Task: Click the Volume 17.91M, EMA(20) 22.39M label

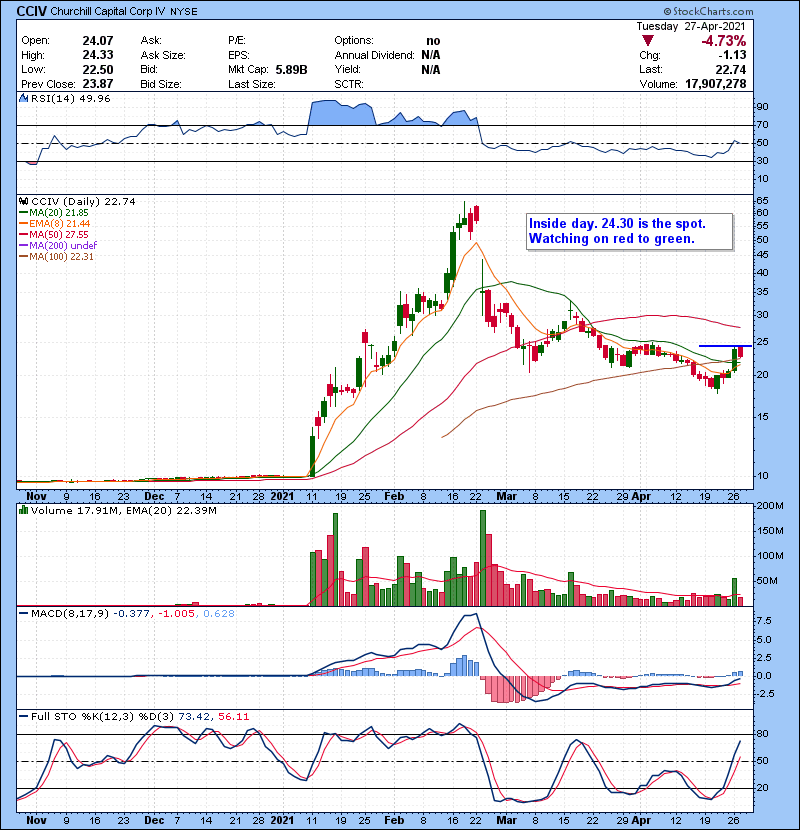Action: tap(123, 510)
